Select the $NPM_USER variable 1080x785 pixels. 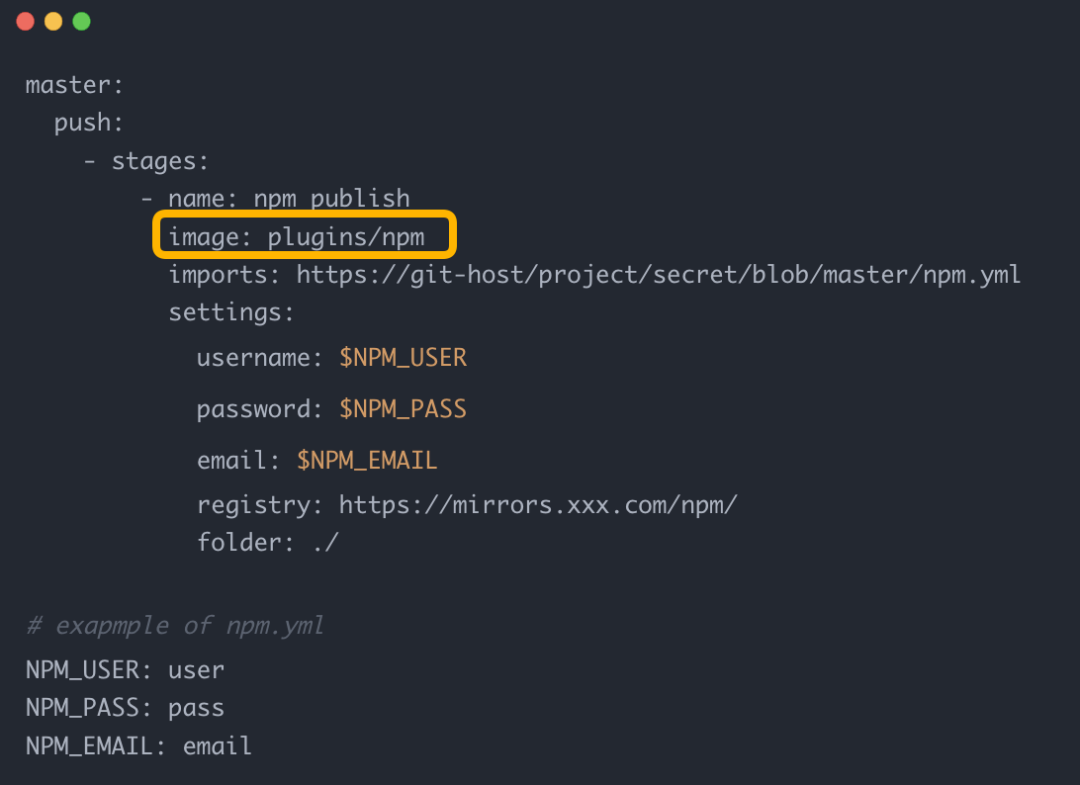pos(403,357)
